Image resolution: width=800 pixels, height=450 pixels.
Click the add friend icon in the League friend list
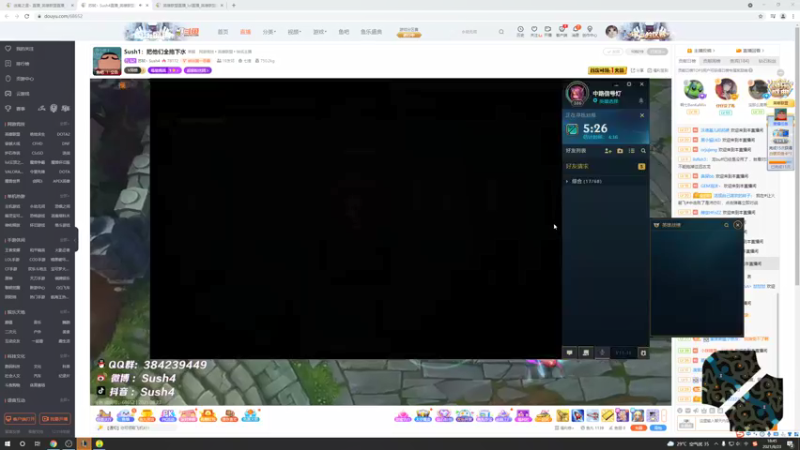click(608, 151)
